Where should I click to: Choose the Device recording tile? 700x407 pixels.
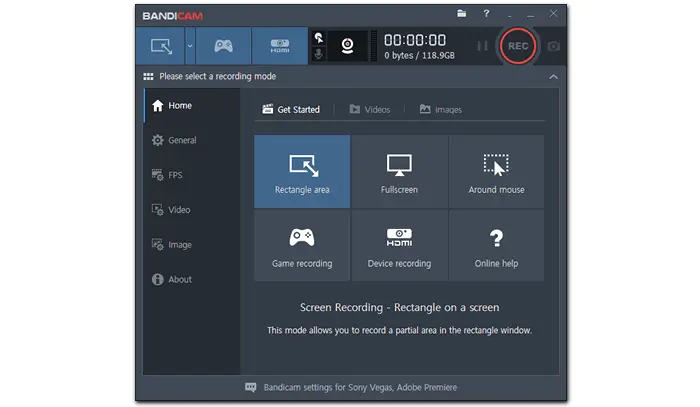[400, 245]
